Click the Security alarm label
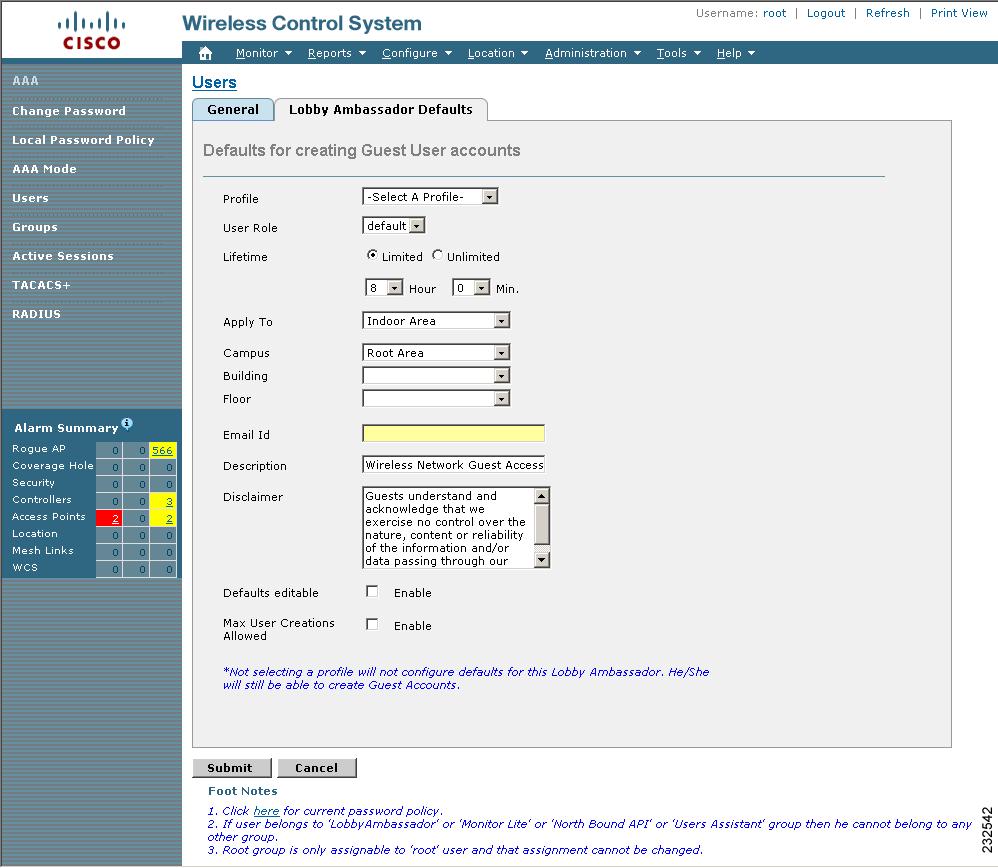 (33, 482)
